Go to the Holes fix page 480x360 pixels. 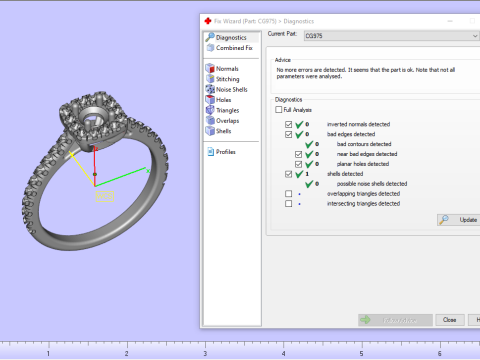[x=223, y=100]
